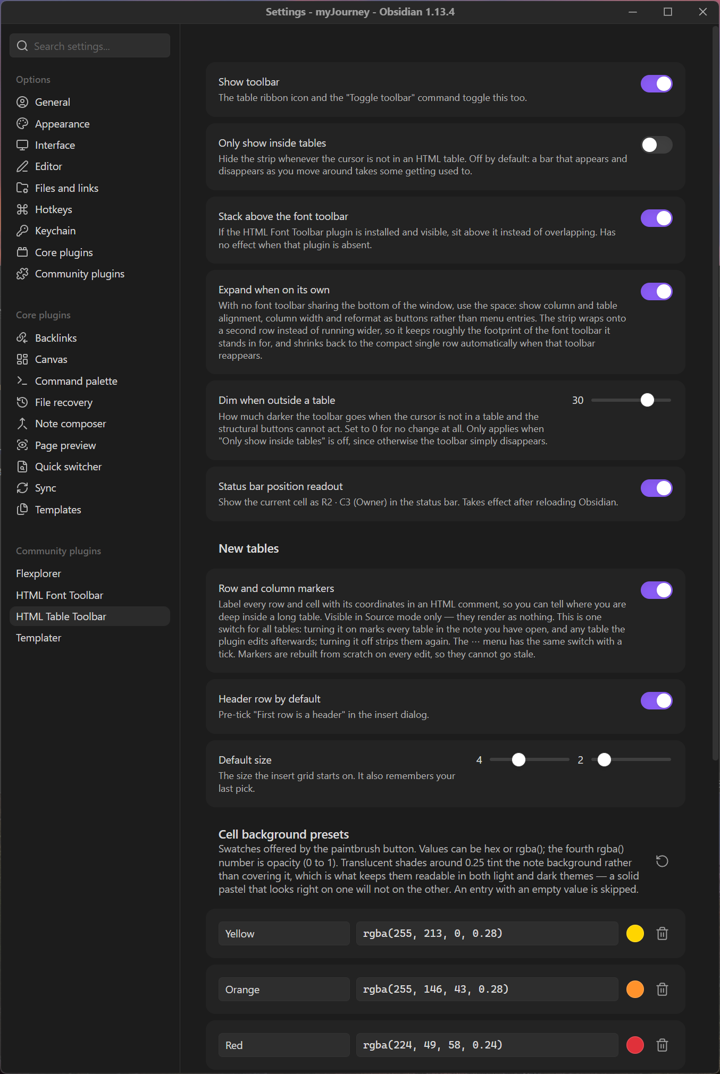Toggle Expand when on its own switch
Screen dimensions: 720x1074
656,291
